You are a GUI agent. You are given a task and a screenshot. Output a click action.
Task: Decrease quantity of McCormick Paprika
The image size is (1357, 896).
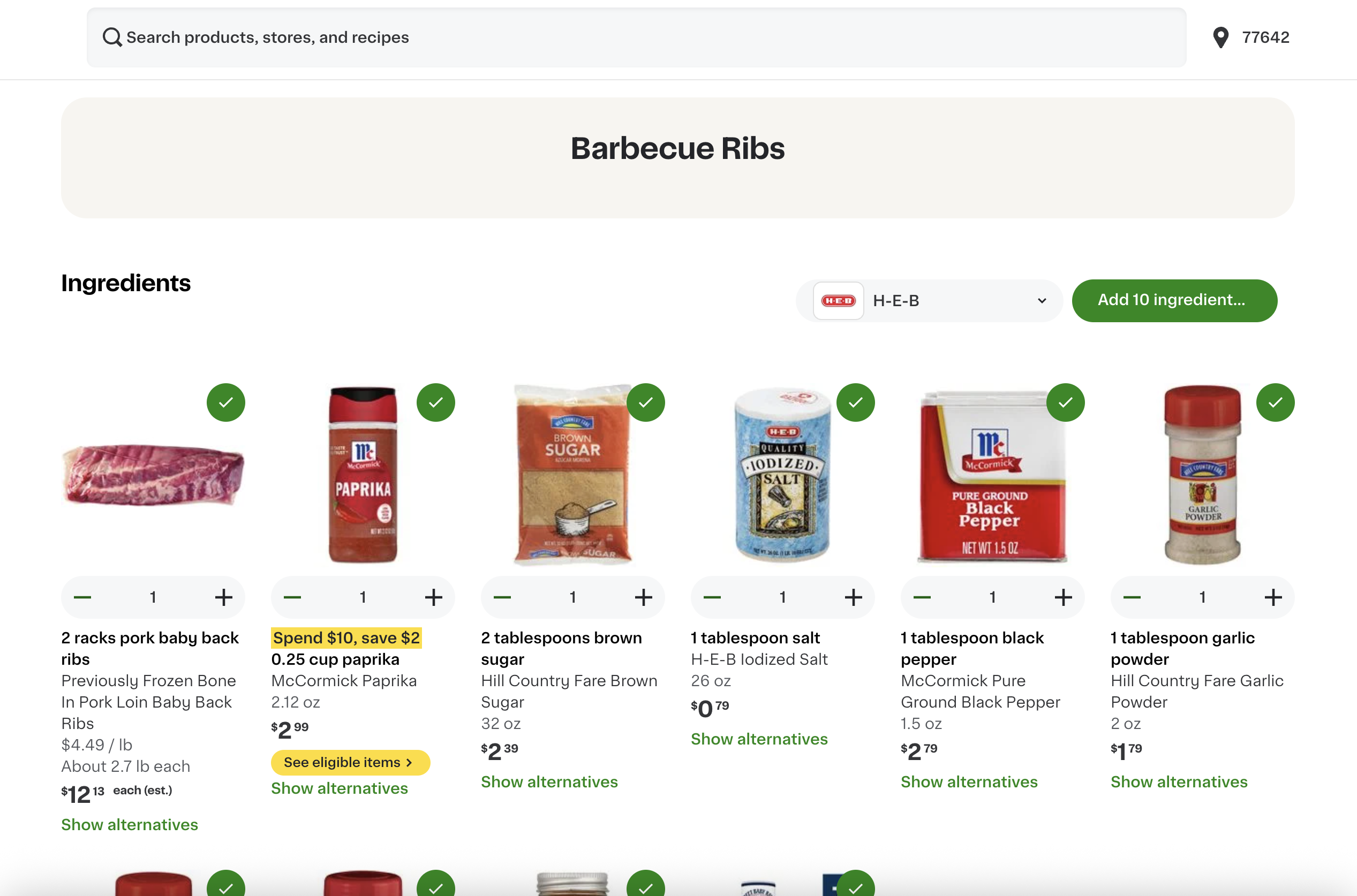coord(292,597)
